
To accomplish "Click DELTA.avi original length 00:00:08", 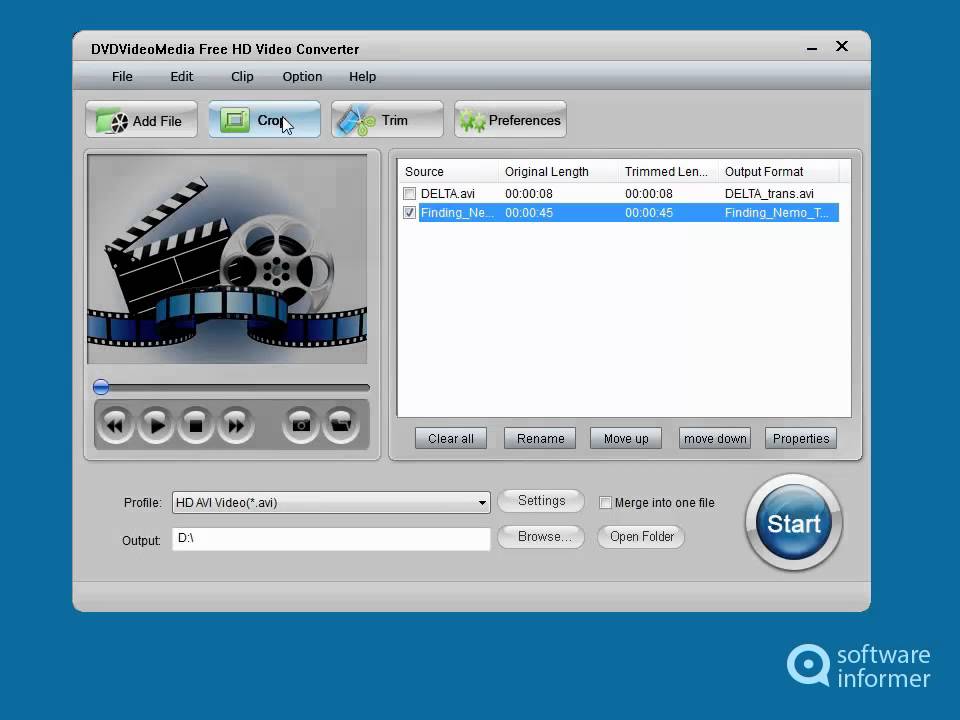I will pyautogui.click(x=528, y=193).
